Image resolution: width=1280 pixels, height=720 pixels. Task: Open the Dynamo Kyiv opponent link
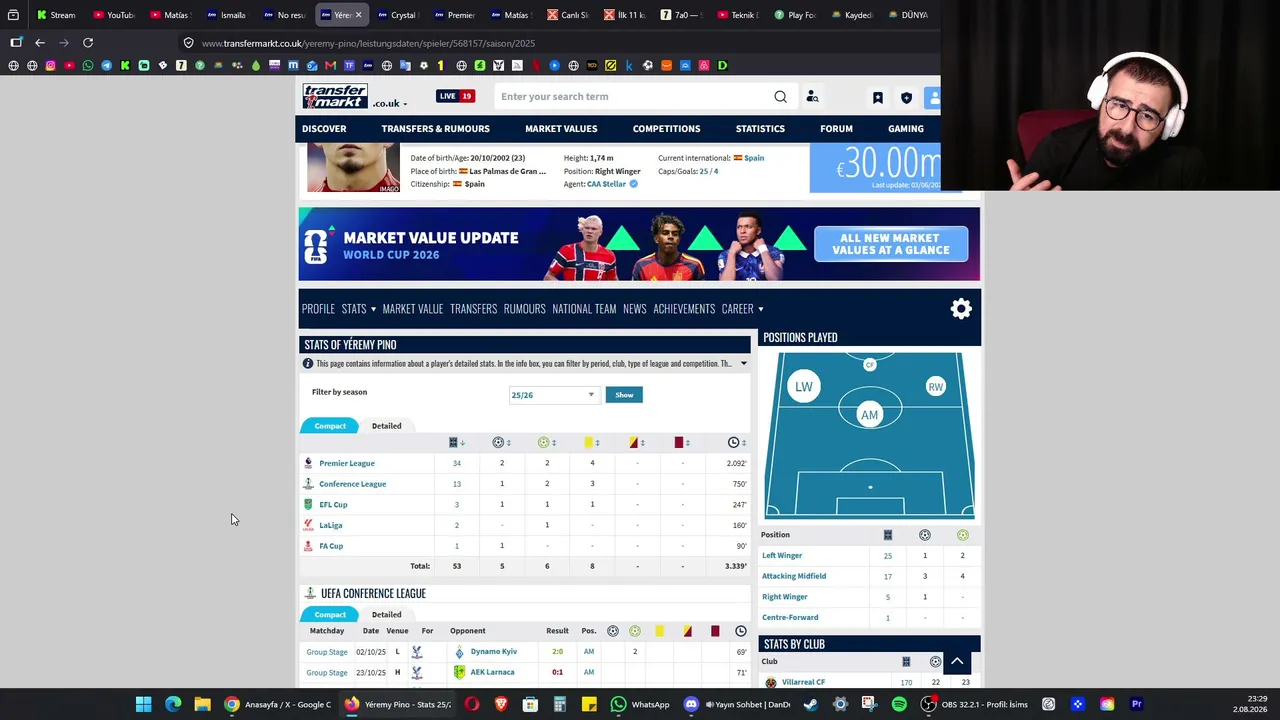(x=494, y=652)
